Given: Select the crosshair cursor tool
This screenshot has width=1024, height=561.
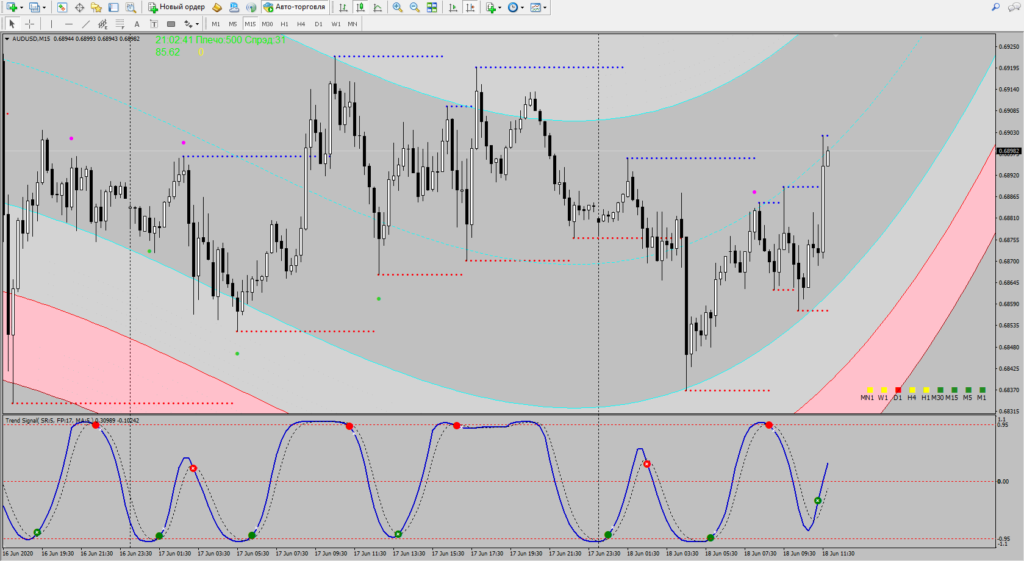Looking at the screenshot, I should [32, 23].
